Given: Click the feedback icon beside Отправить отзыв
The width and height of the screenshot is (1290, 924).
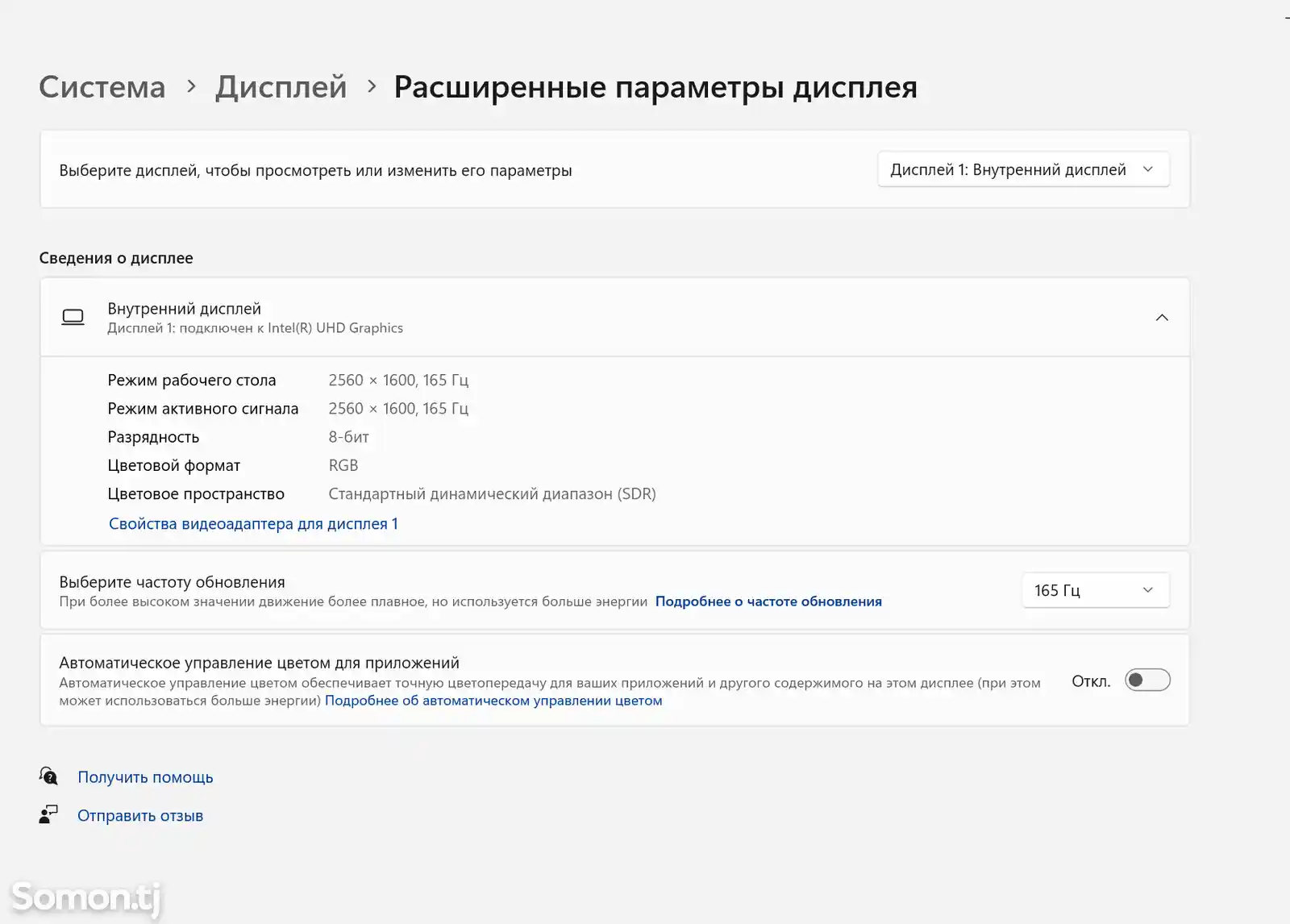Looking at the screenshot, I should (48, 815).
